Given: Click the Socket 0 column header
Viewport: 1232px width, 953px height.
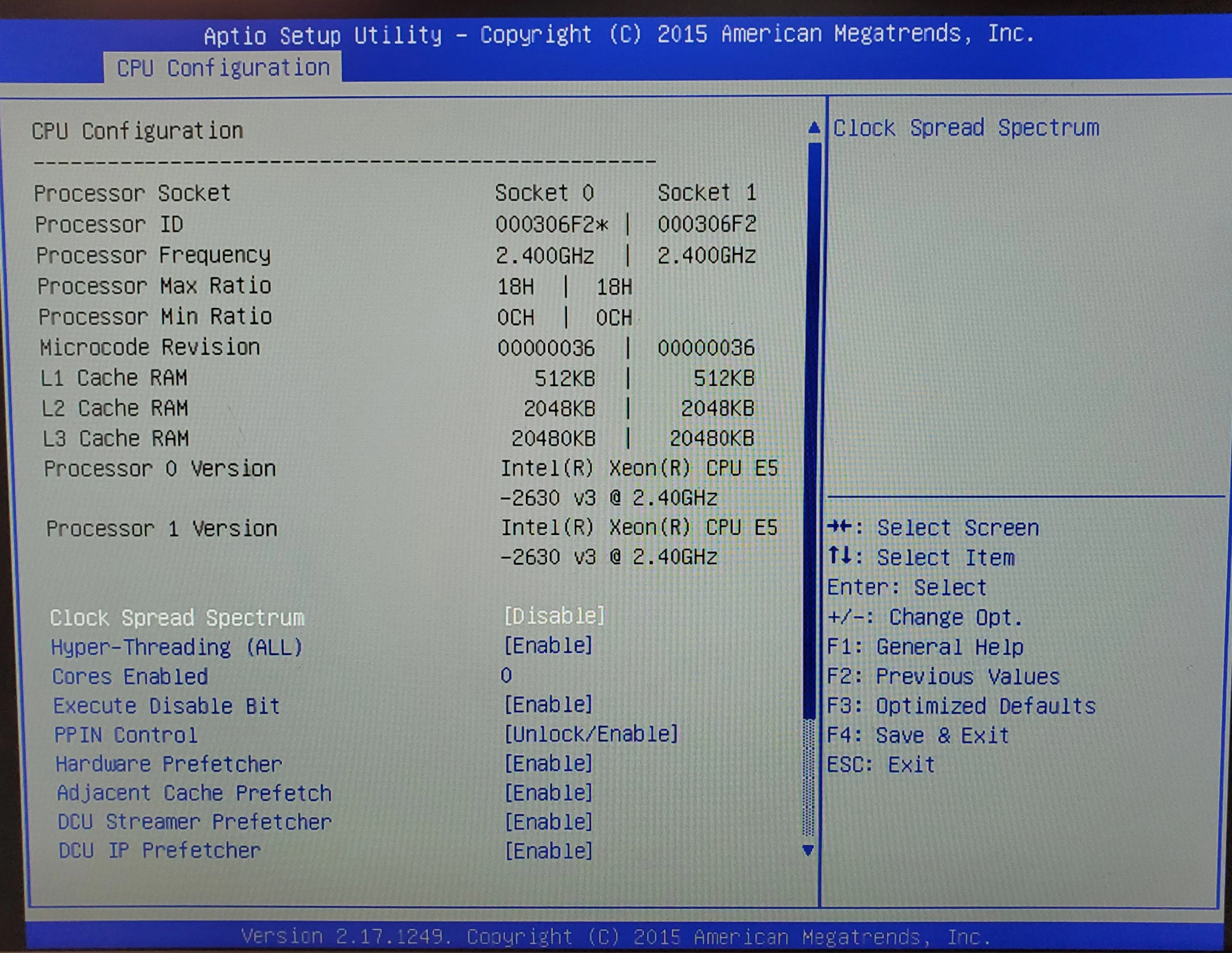Looking at the screenshot, I should point(545,193).
